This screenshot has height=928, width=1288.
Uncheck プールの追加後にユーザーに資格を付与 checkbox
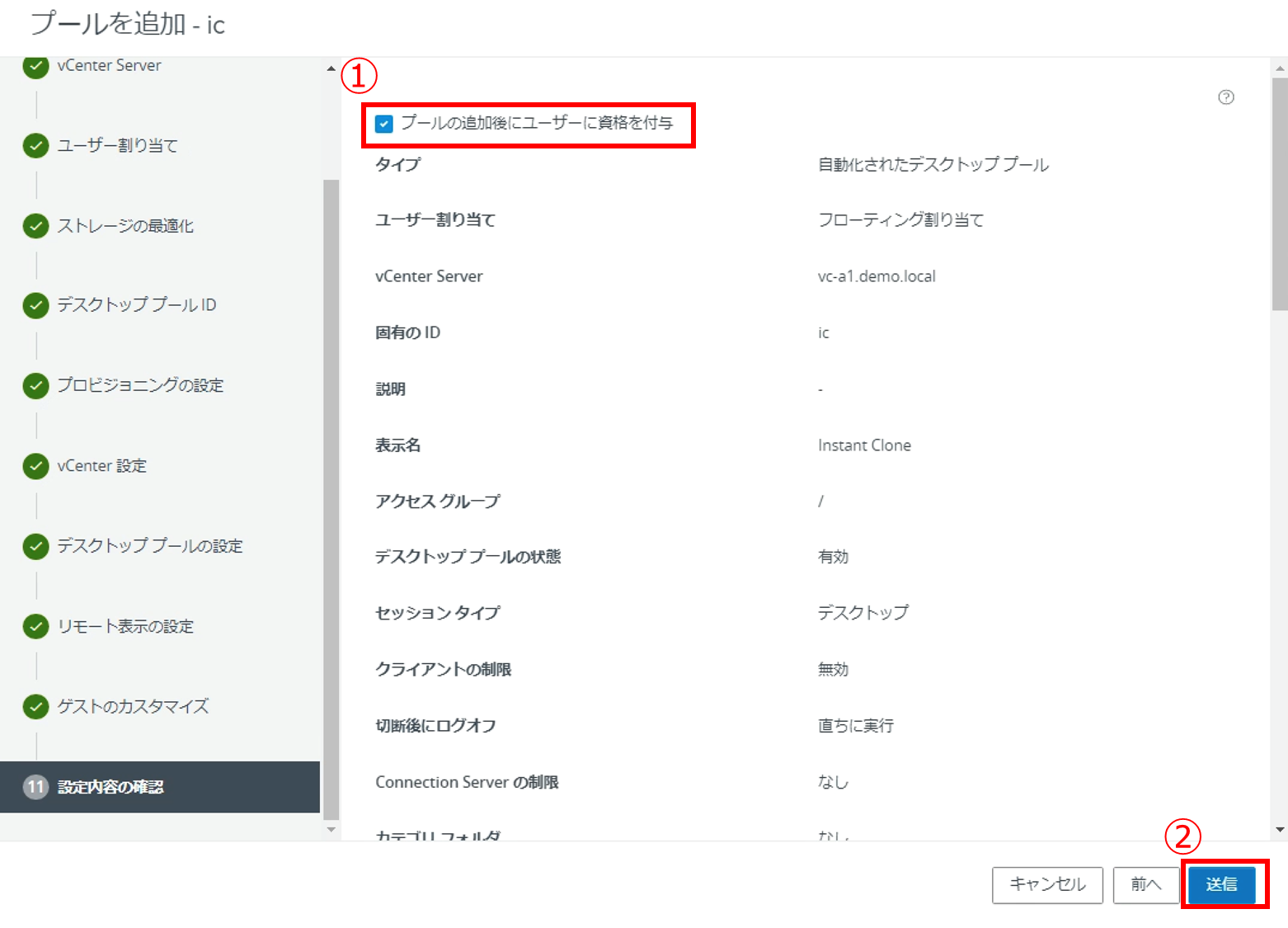pos(383,124)
